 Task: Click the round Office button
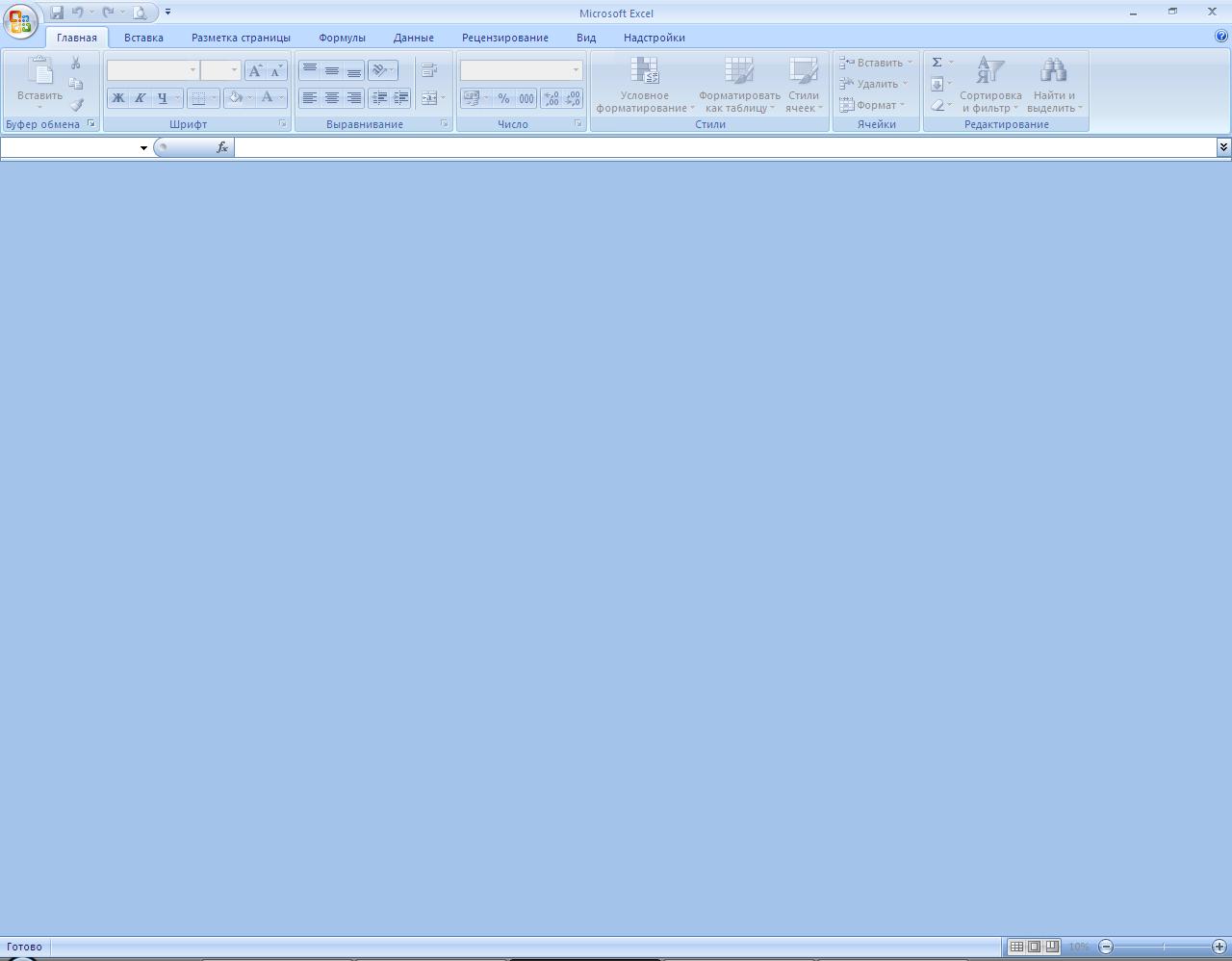coord(19,20)
